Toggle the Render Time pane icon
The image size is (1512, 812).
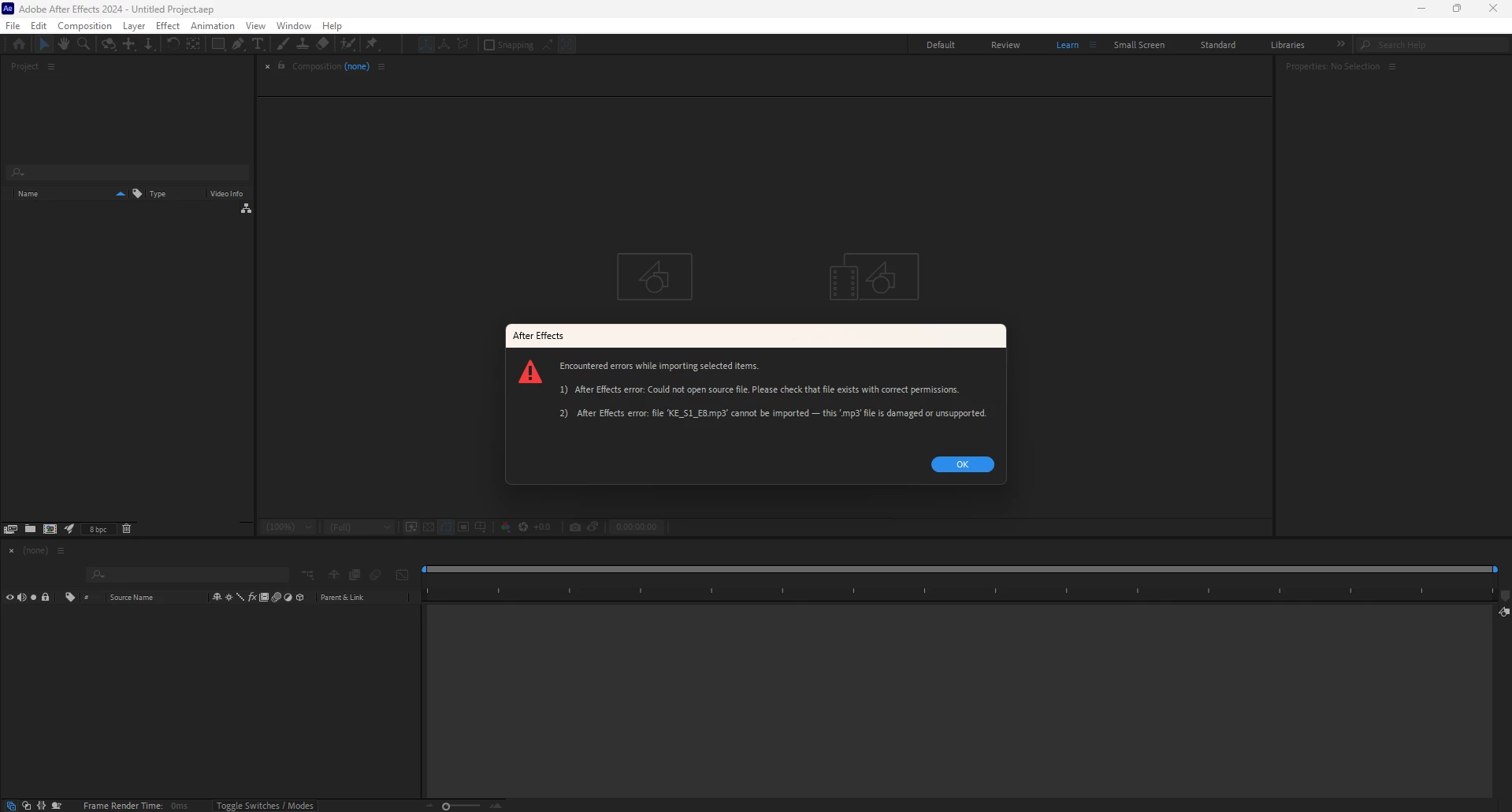(57, 806)
